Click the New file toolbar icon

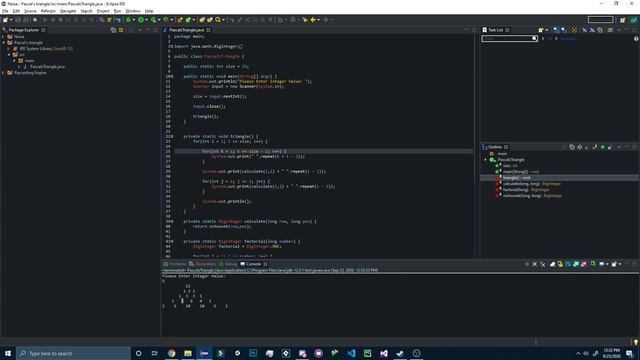coord(6,20)
